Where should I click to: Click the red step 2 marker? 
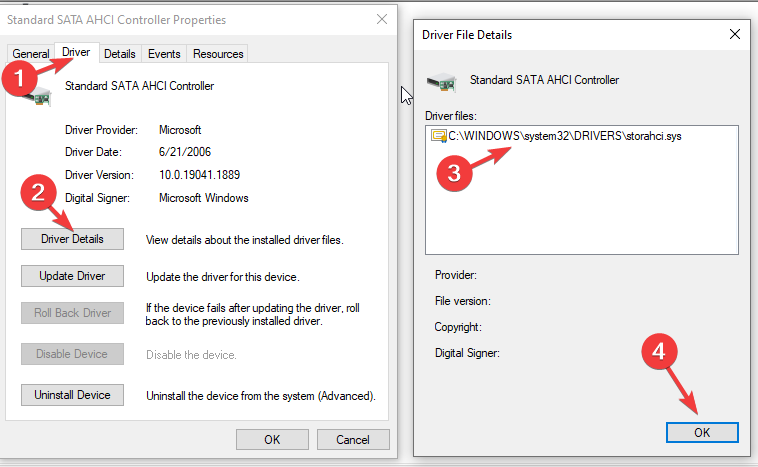pos(37,194)
